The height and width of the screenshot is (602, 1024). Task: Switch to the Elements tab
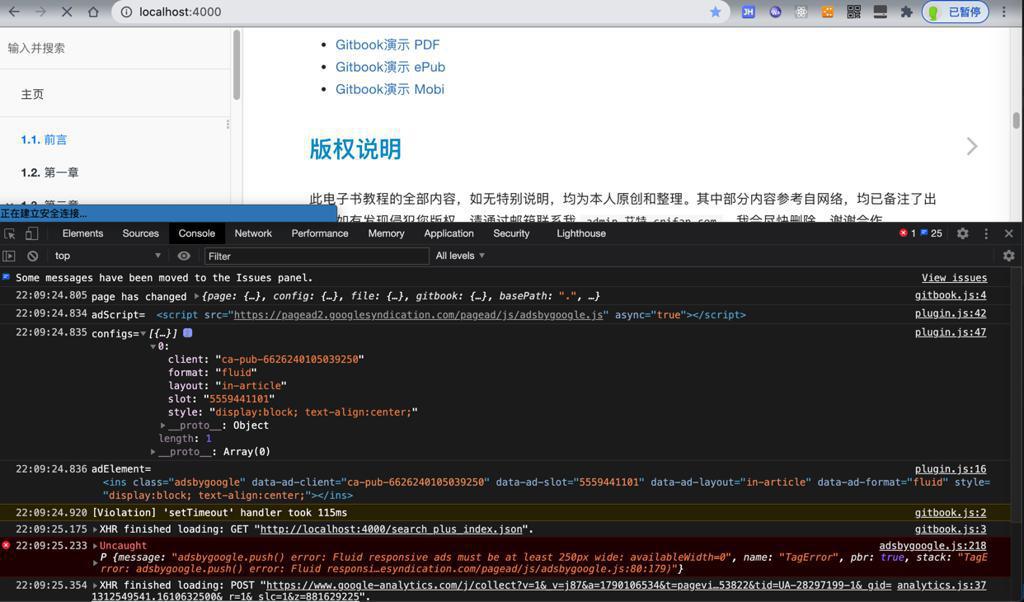pos(83,233)
